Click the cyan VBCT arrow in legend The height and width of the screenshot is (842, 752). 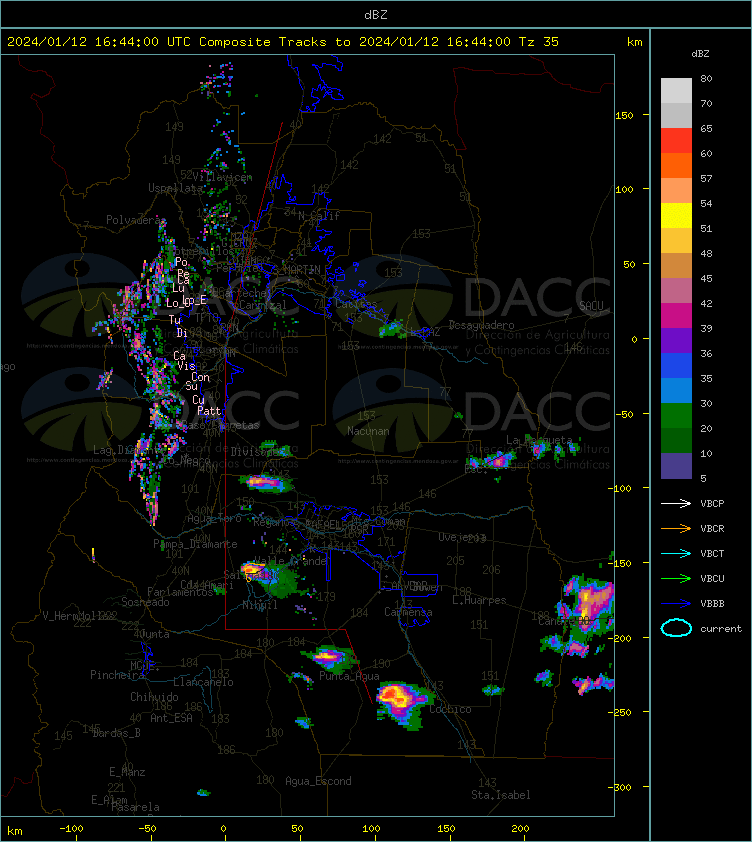[x=676, y=553]
